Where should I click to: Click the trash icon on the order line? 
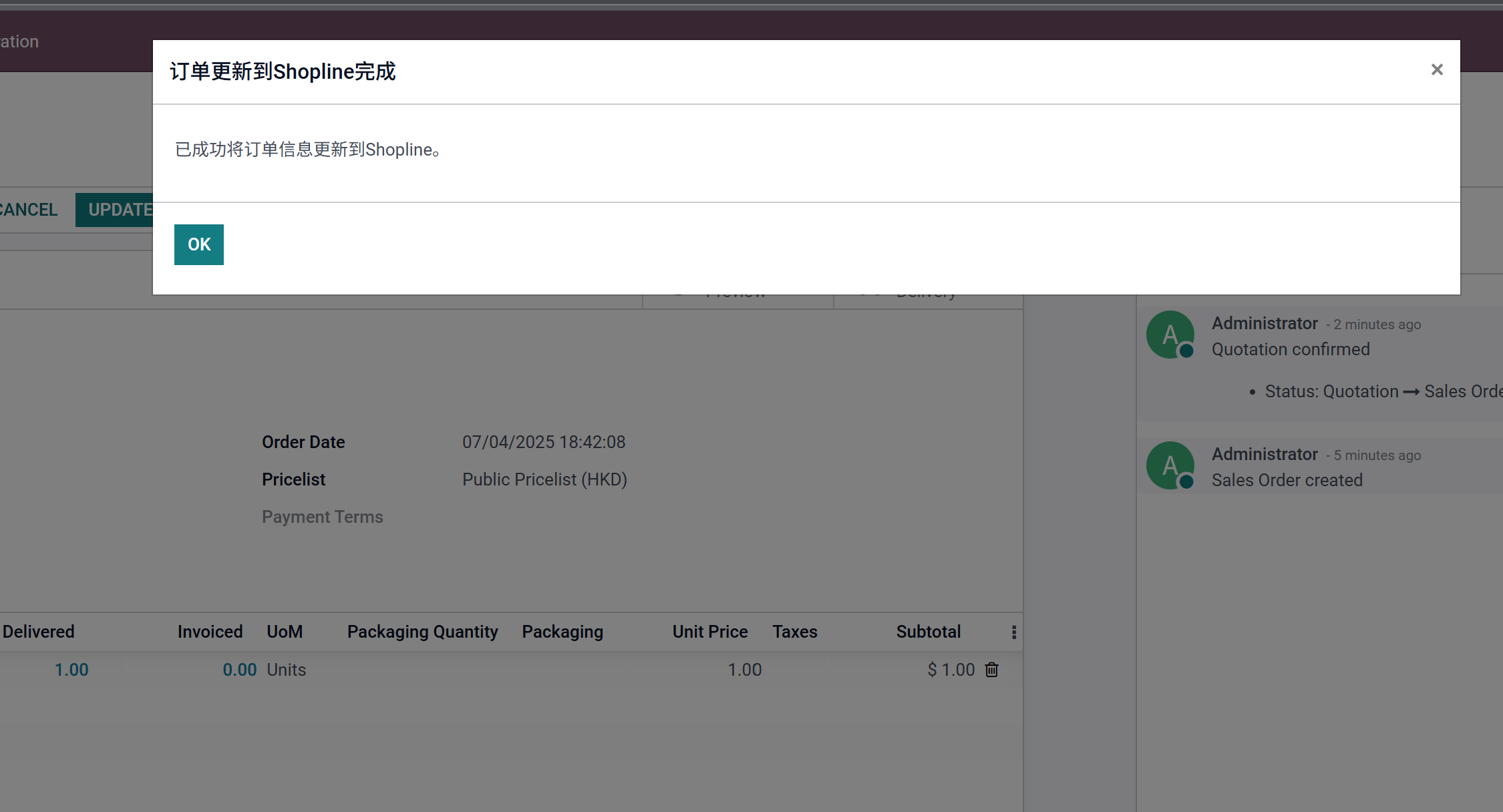coord(992,670)
